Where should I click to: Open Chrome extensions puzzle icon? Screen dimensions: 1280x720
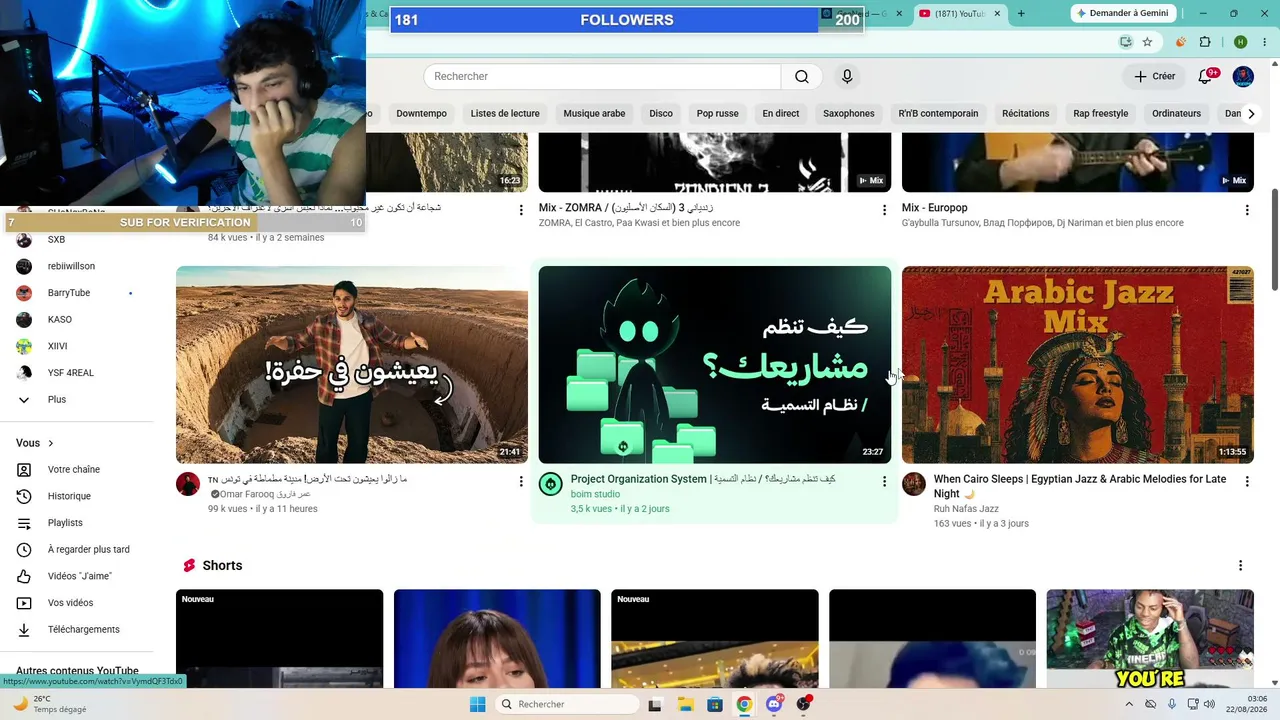pyautogui.click(x=1205, y=42)
